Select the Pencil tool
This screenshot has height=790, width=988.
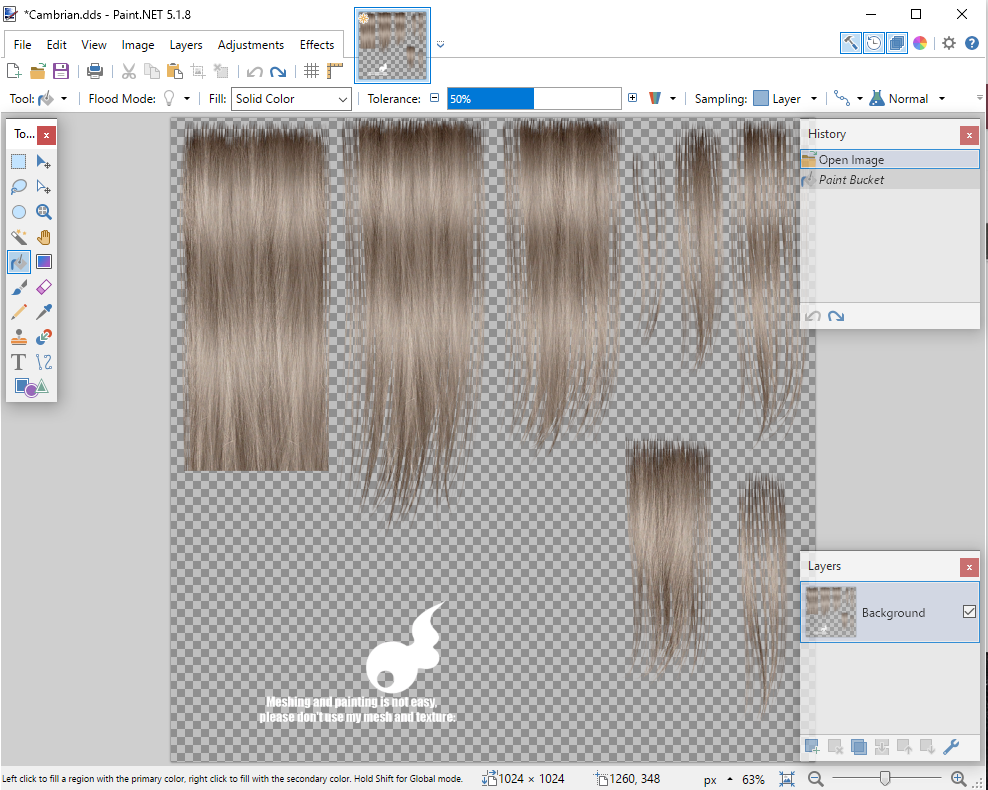[x=19, y=312]
